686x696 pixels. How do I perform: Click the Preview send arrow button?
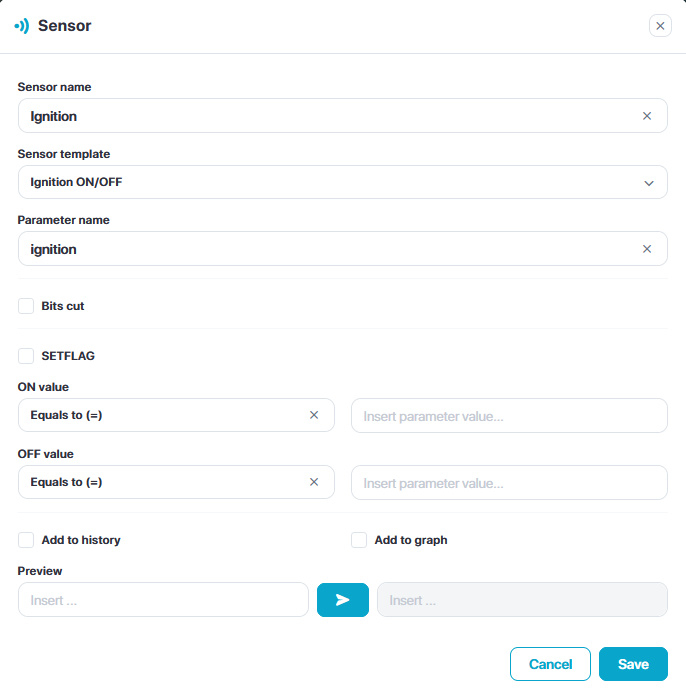(343, 600)
